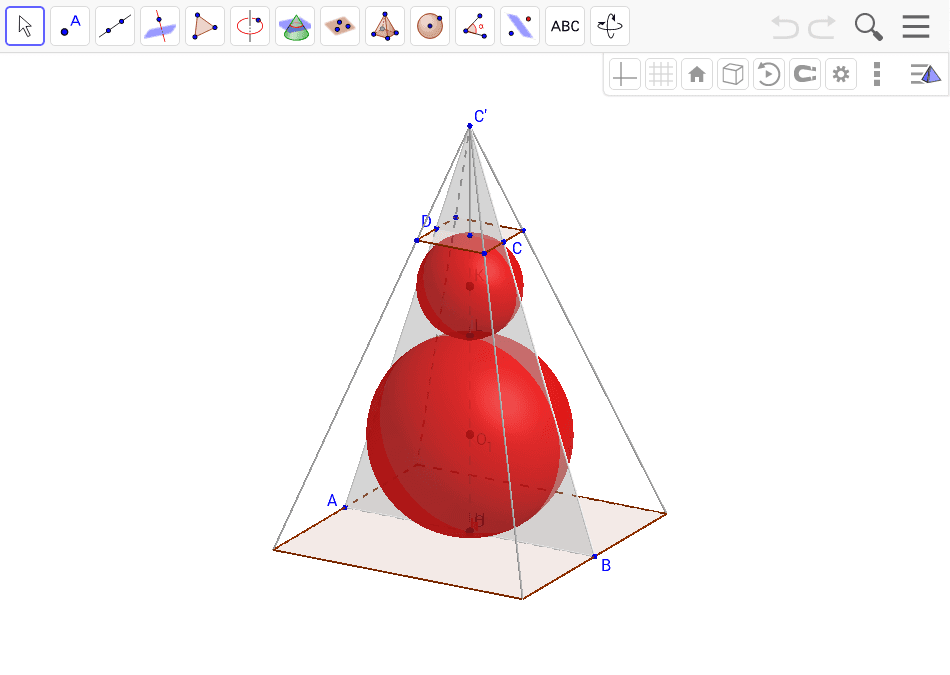The image size is (950, 675).
Task: Select point A on the base
Action: pos(345,507)
